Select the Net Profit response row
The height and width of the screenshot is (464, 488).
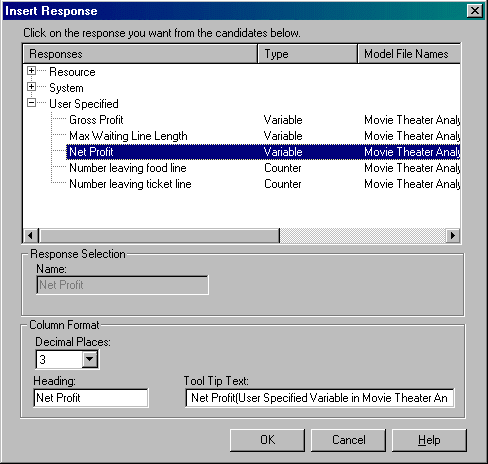[263, 152]
